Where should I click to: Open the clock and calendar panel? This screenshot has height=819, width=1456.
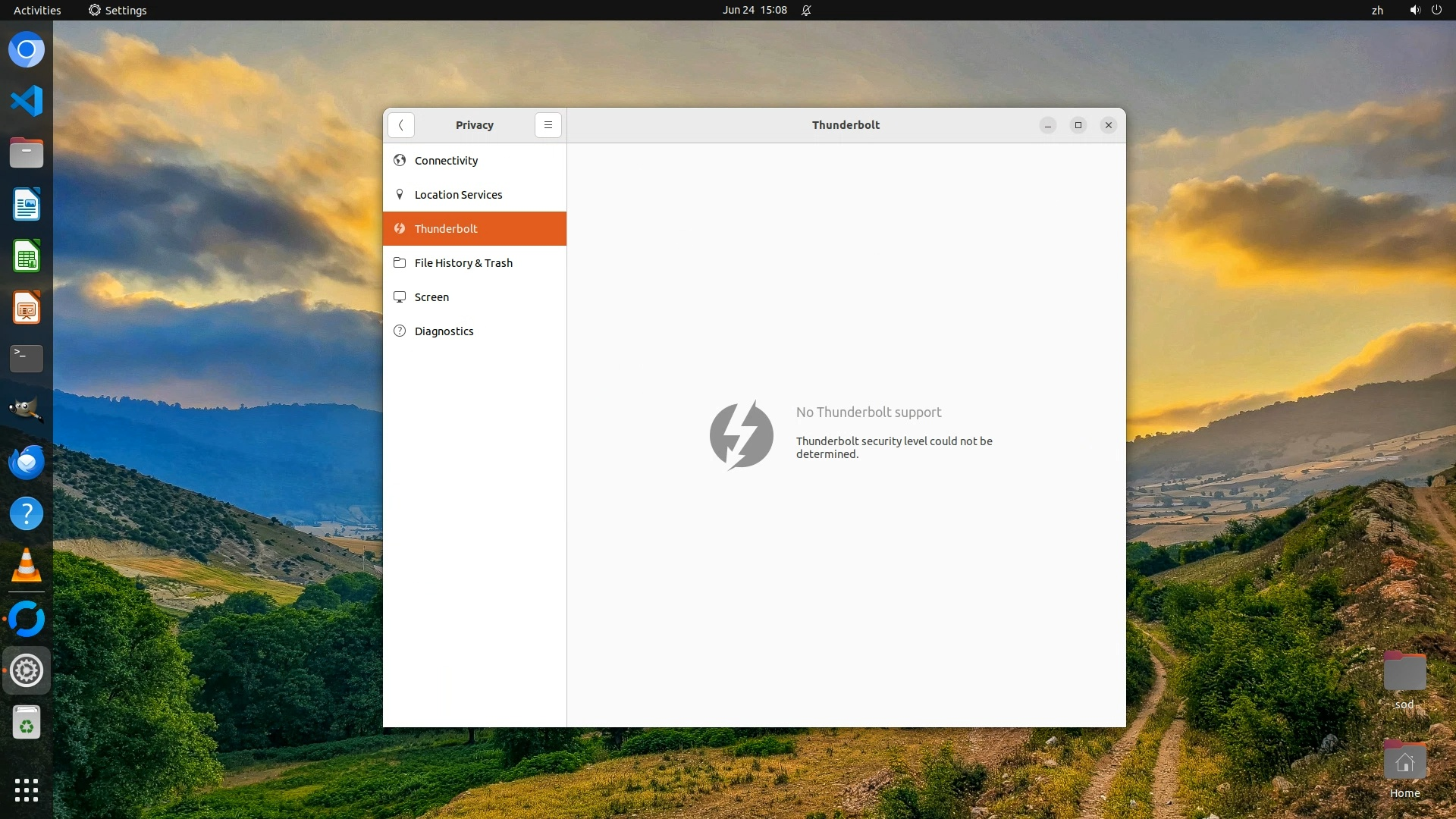coord(755,10)
